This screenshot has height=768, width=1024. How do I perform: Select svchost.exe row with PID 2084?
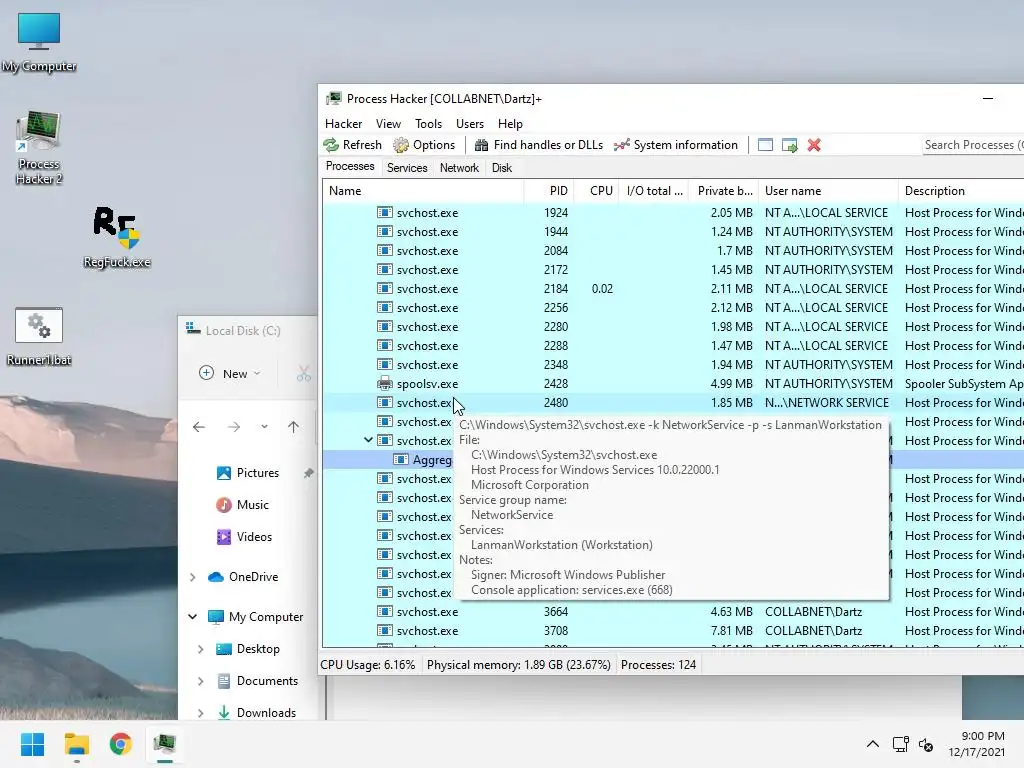[x=673, y=251]
